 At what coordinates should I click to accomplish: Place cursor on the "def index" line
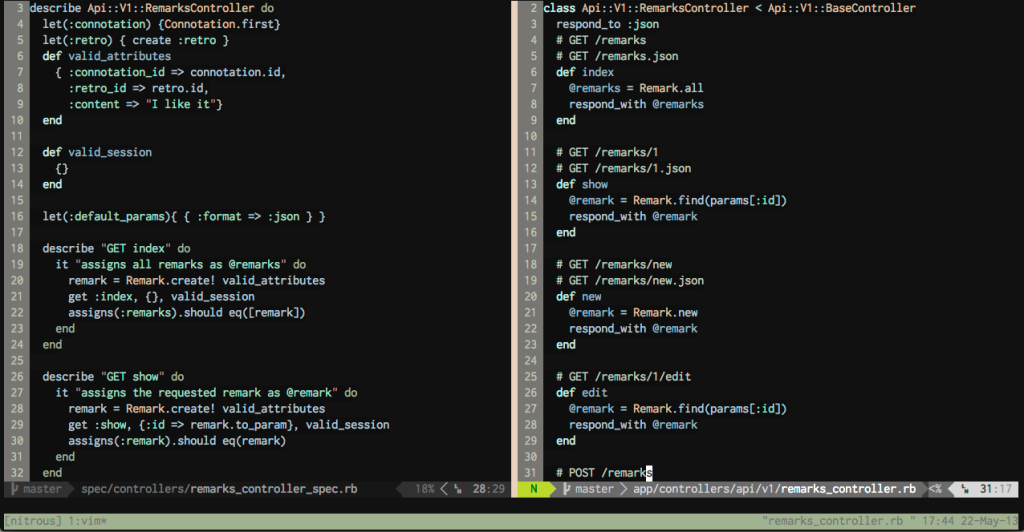click(x=585, y=72)
